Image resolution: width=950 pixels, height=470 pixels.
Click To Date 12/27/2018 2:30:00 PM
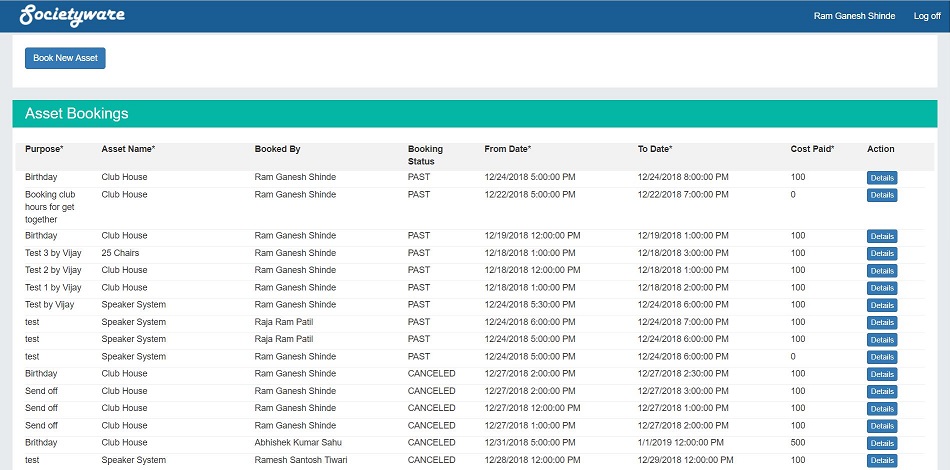(683, 373)
